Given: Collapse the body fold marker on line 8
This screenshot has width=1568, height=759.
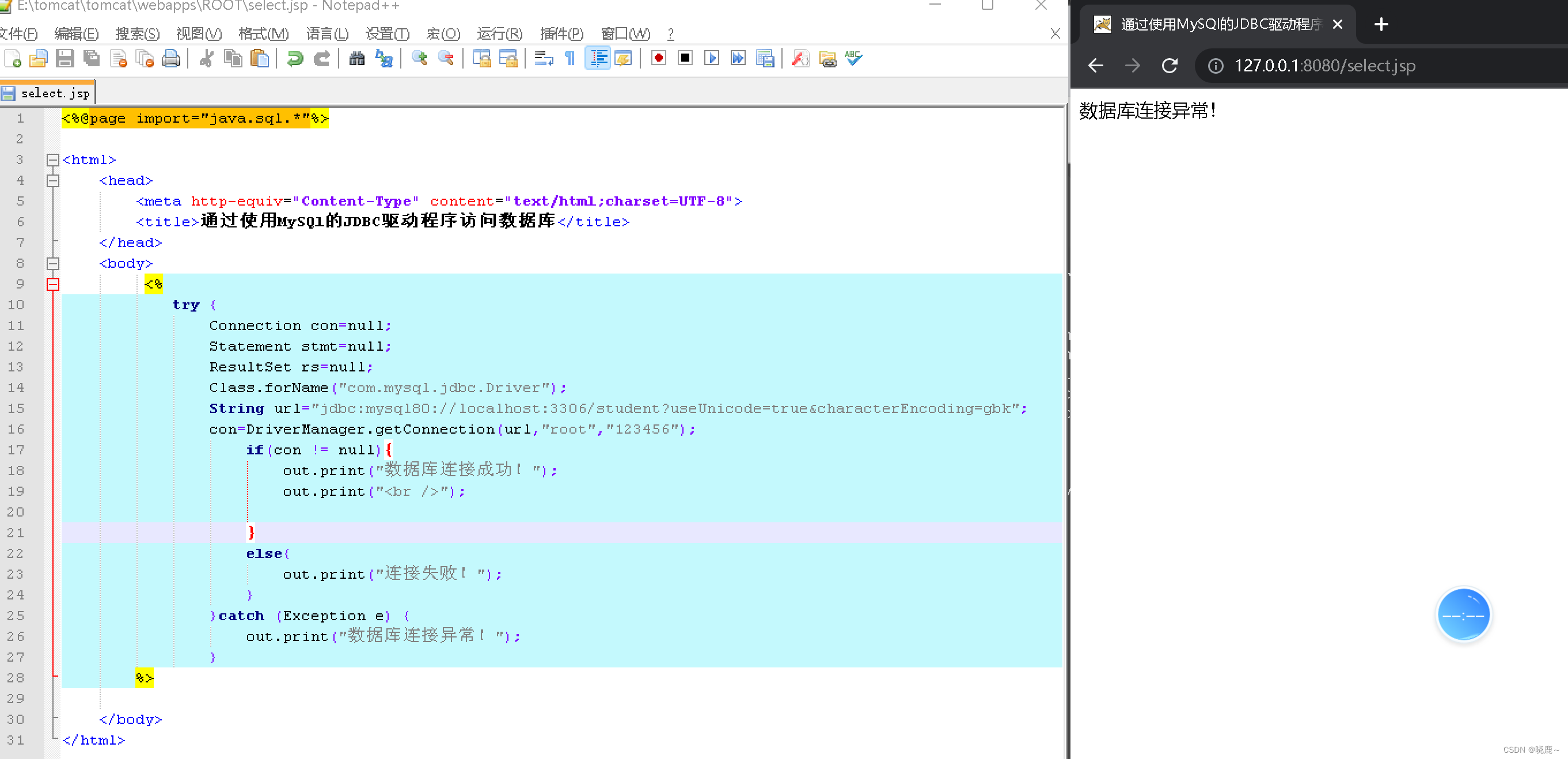Looking at the screenshot, I should tap(53, 264).
